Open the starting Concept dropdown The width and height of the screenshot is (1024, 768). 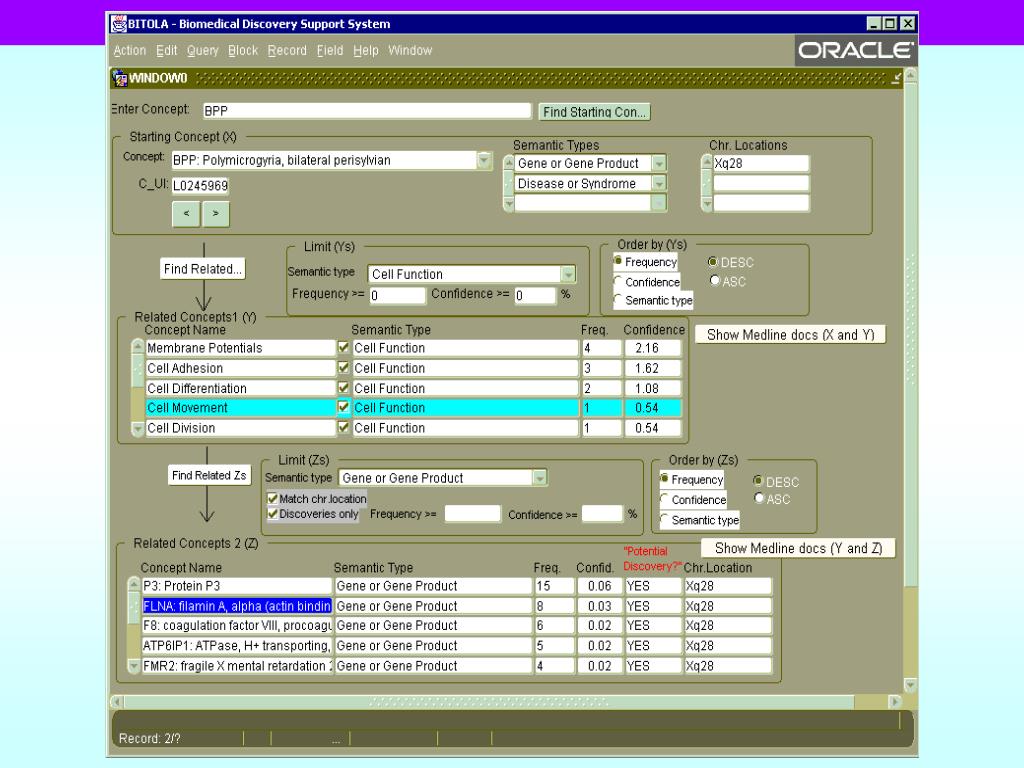click(484, 160)
